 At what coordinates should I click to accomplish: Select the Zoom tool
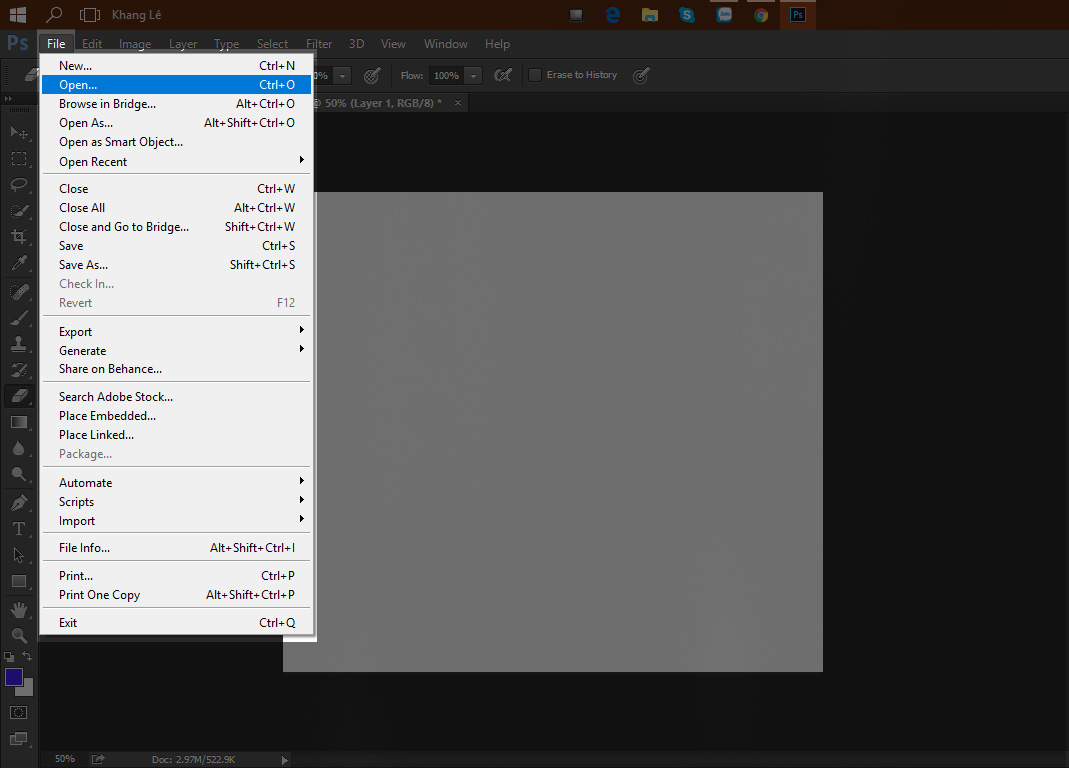click(x=18, y=634)
